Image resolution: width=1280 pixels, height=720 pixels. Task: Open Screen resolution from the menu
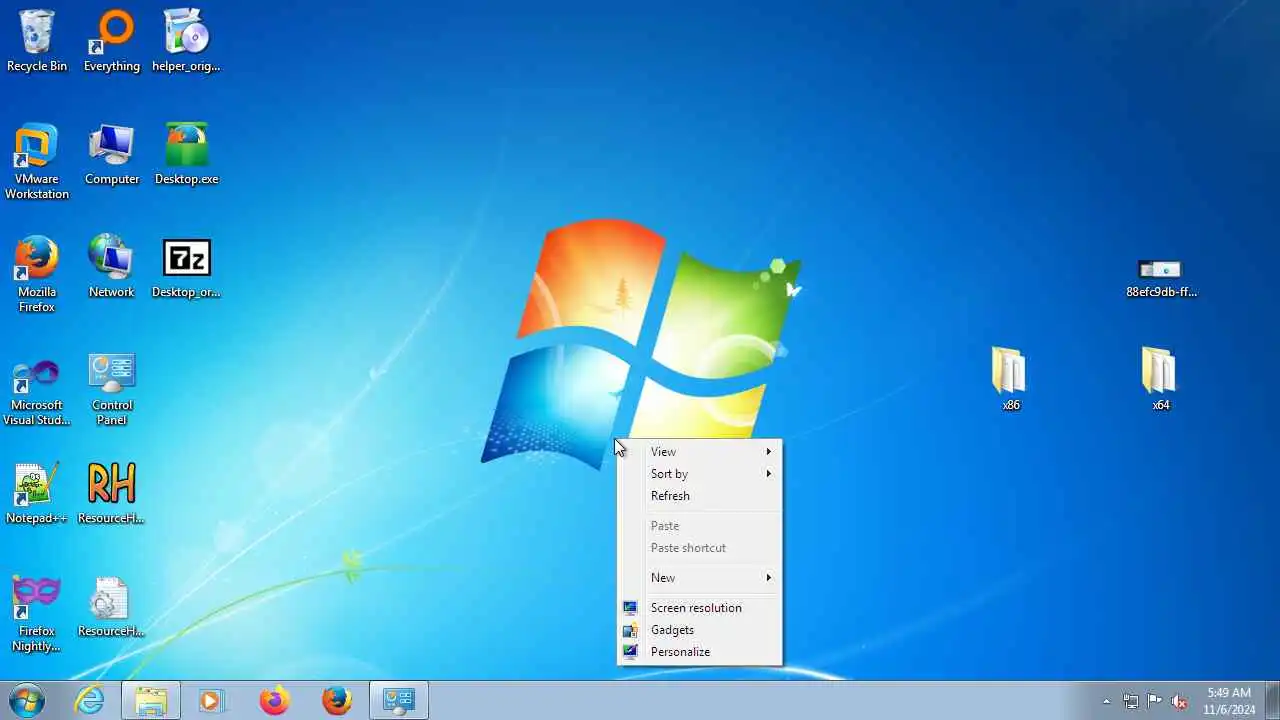coord(699,608)
